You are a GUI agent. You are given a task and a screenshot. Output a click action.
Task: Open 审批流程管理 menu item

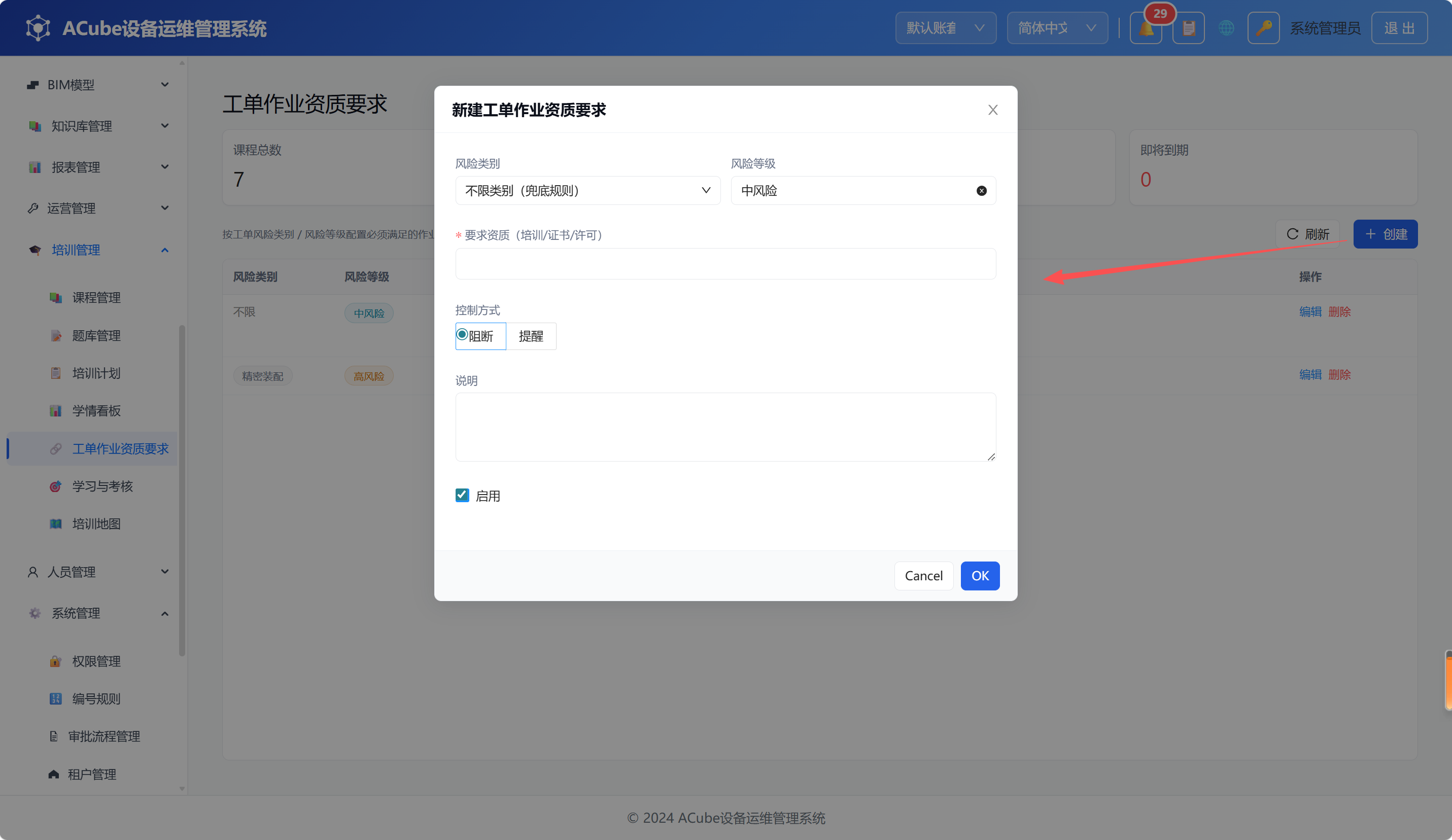tap(93, 737)
